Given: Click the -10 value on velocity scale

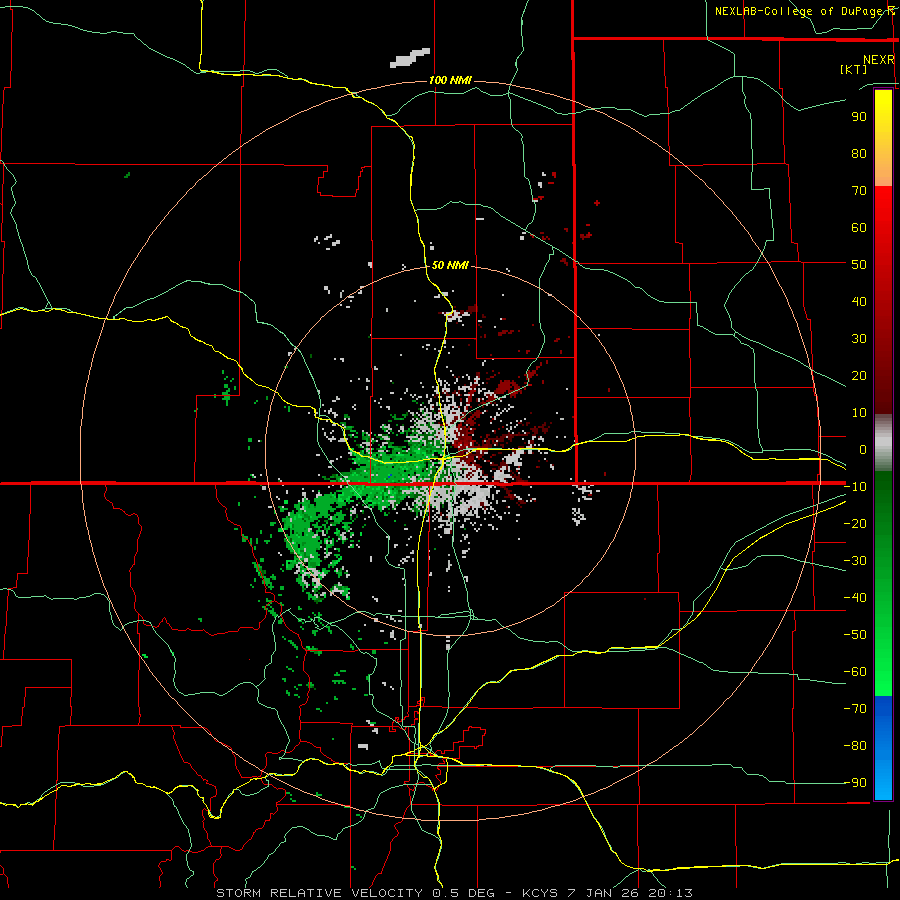Looking at the screenshot, I should (855, 487).
